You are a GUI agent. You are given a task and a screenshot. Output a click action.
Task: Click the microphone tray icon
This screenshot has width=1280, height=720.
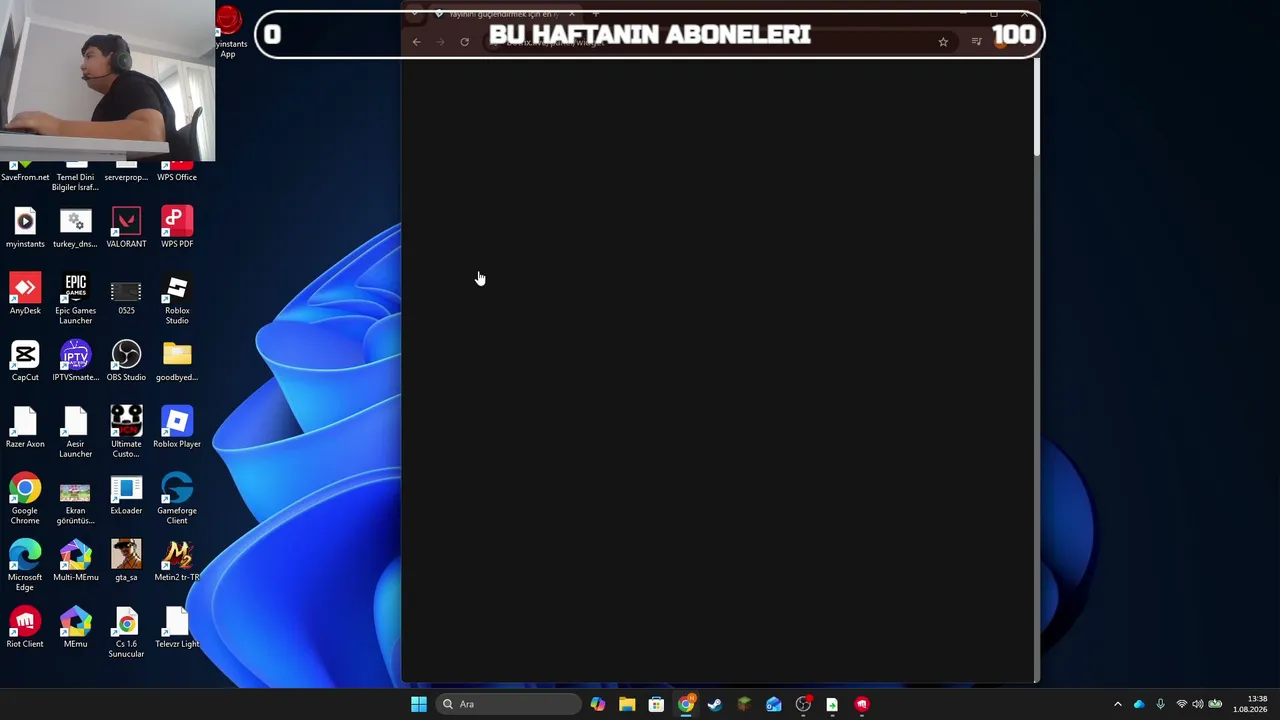(x=1160, y=704)
